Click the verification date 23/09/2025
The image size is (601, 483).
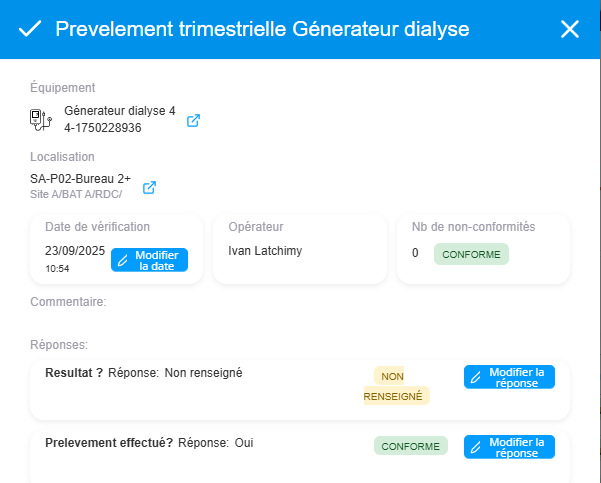[75, 251]
